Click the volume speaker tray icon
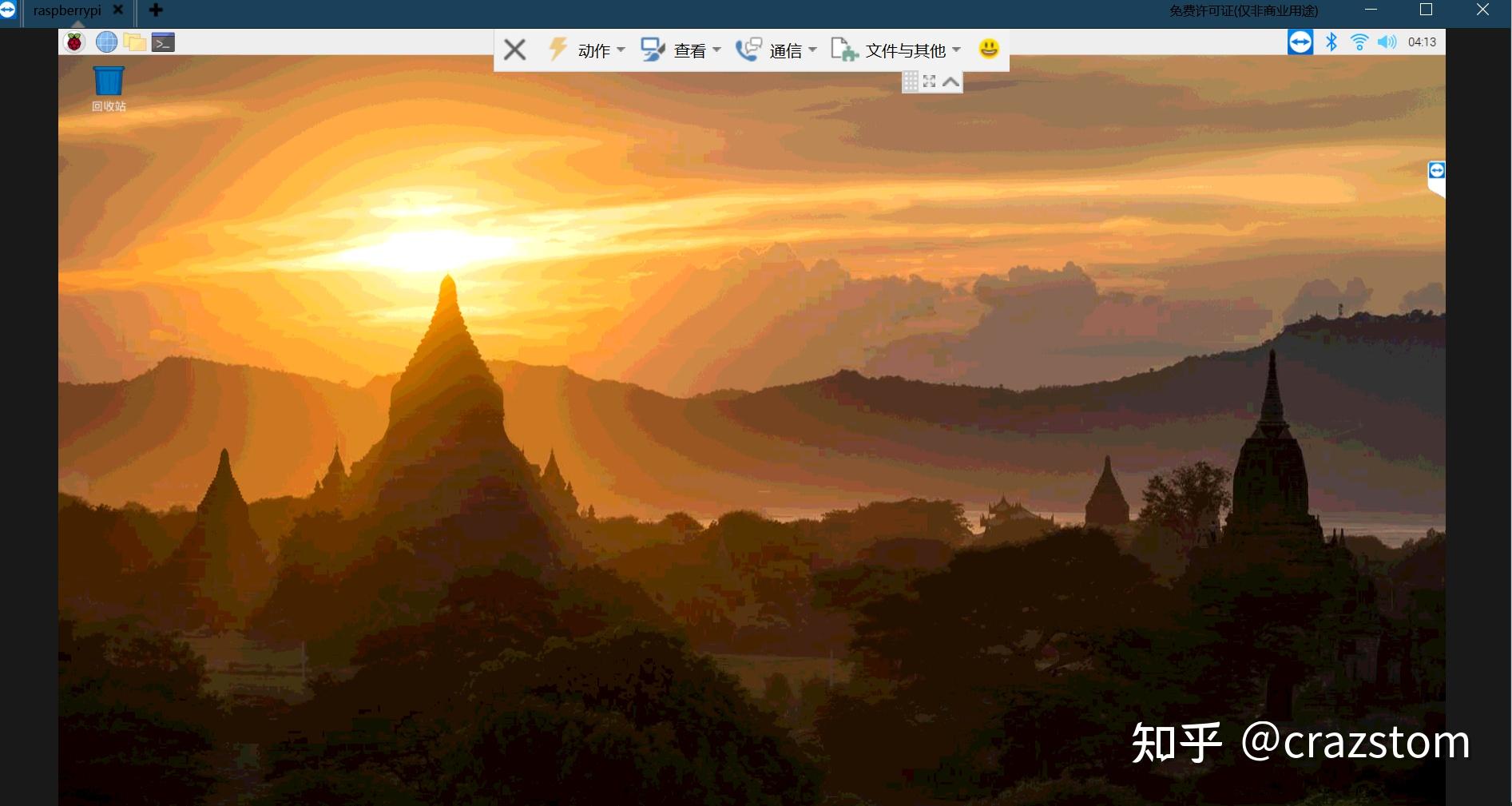 [1387, 42]
